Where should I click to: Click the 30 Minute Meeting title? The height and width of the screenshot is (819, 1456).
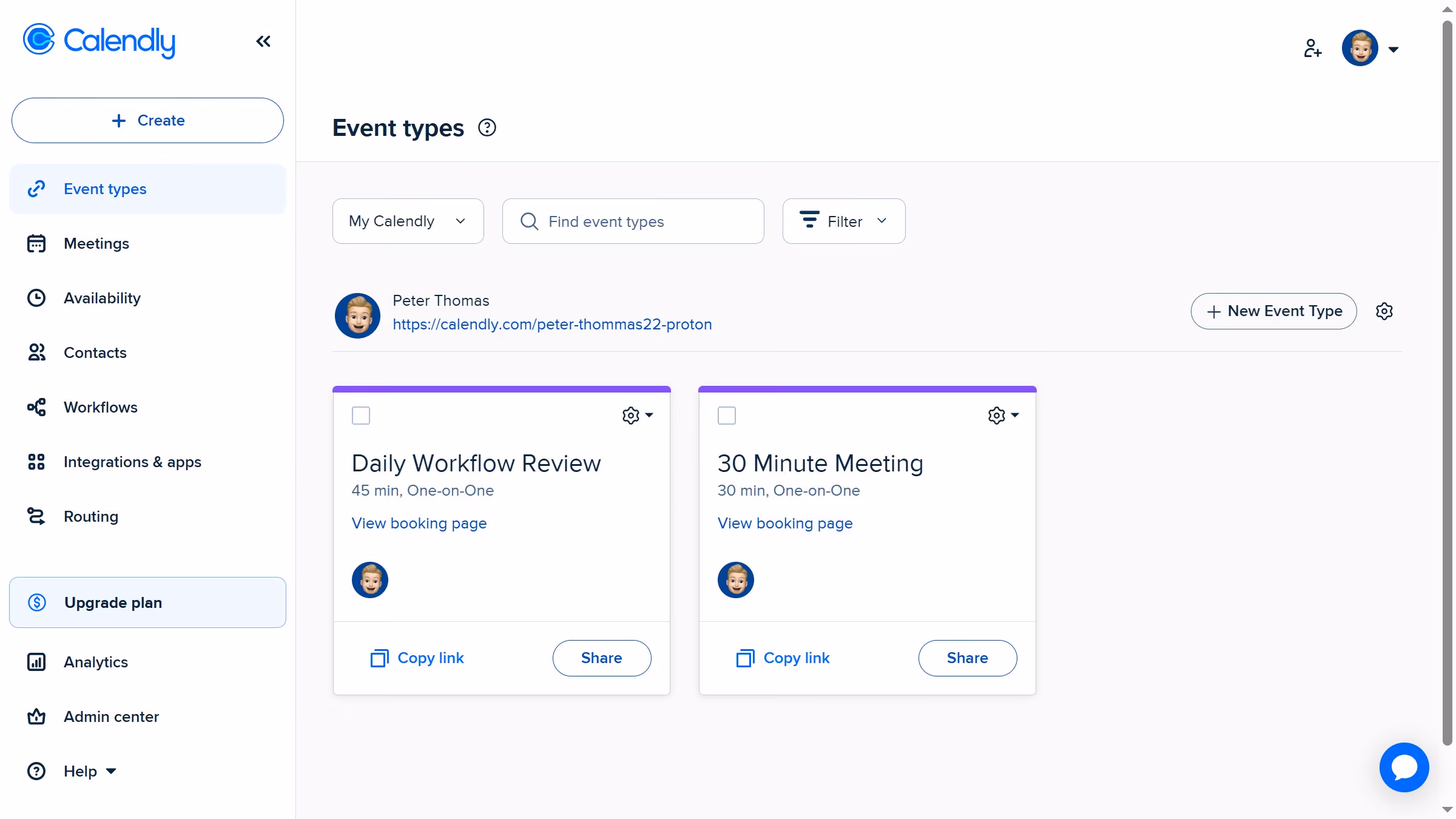point(820,463)
